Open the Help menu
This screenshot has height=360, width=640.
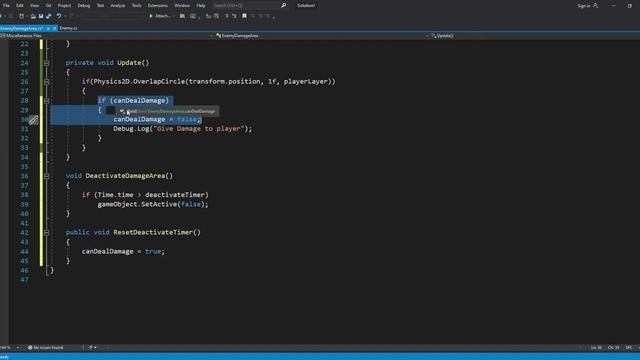point(201,6)
